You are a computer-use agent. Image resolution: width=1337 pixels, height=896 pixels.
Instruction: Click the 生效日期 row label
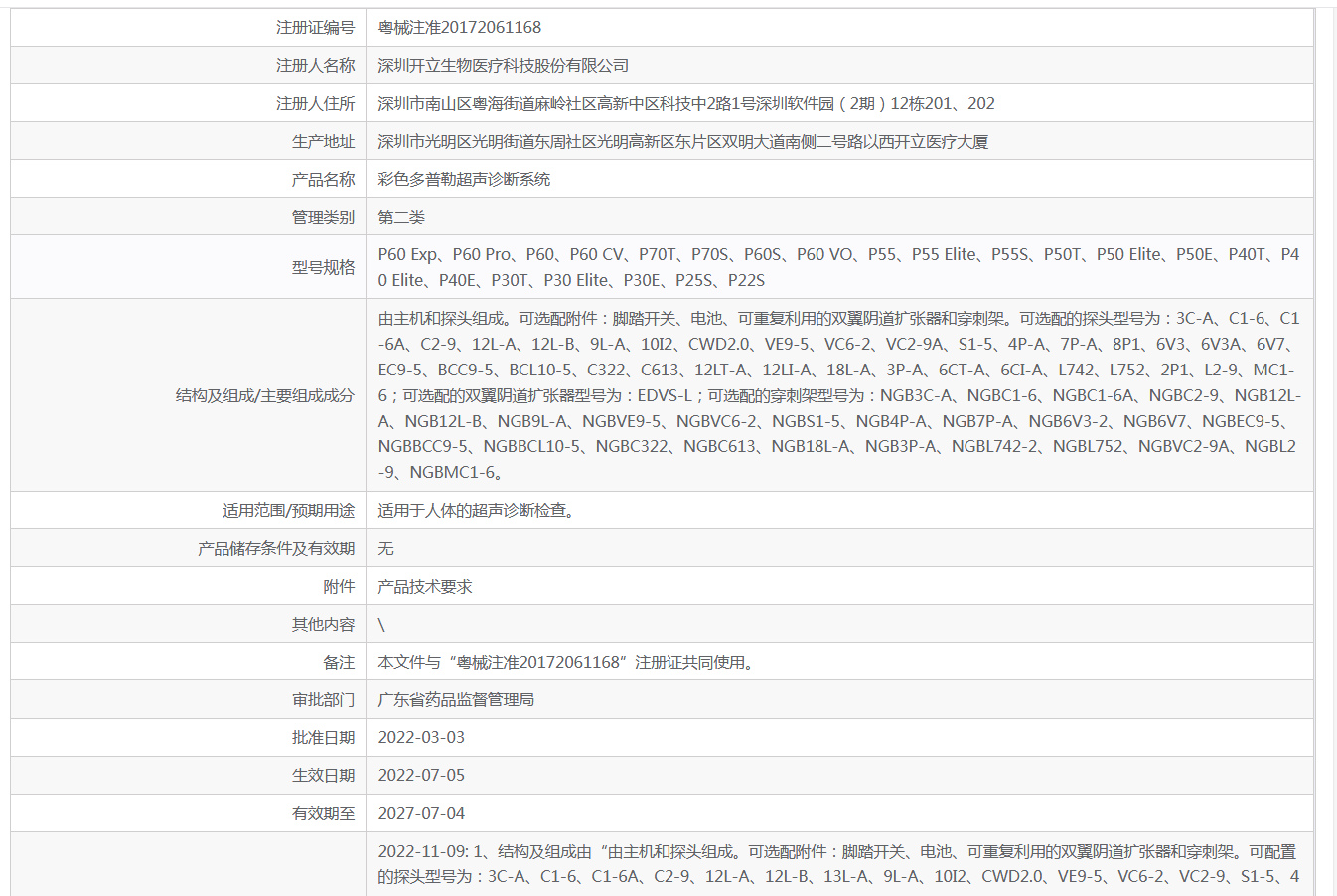pos(323,775)
